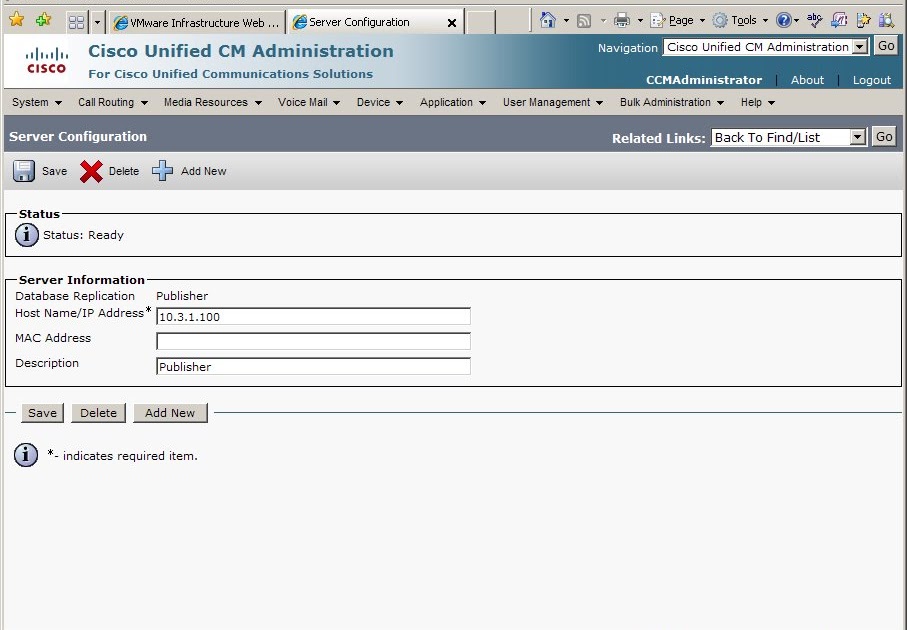Image resolution: width=907 pixels, height=630 pixels.
Task: Close the Server Configuration tab
Action: click(x=452, y=23)
